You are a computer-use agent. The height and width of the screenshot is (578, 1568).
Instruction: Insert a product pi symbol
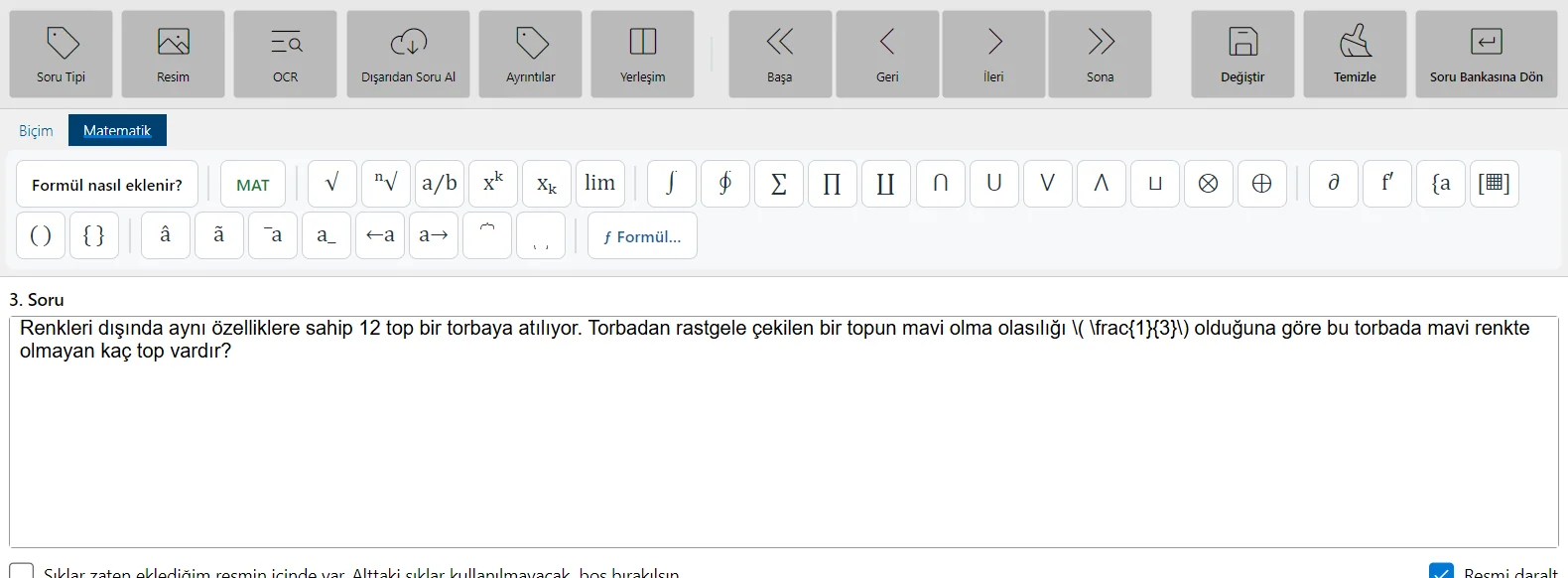click(833, 184)
